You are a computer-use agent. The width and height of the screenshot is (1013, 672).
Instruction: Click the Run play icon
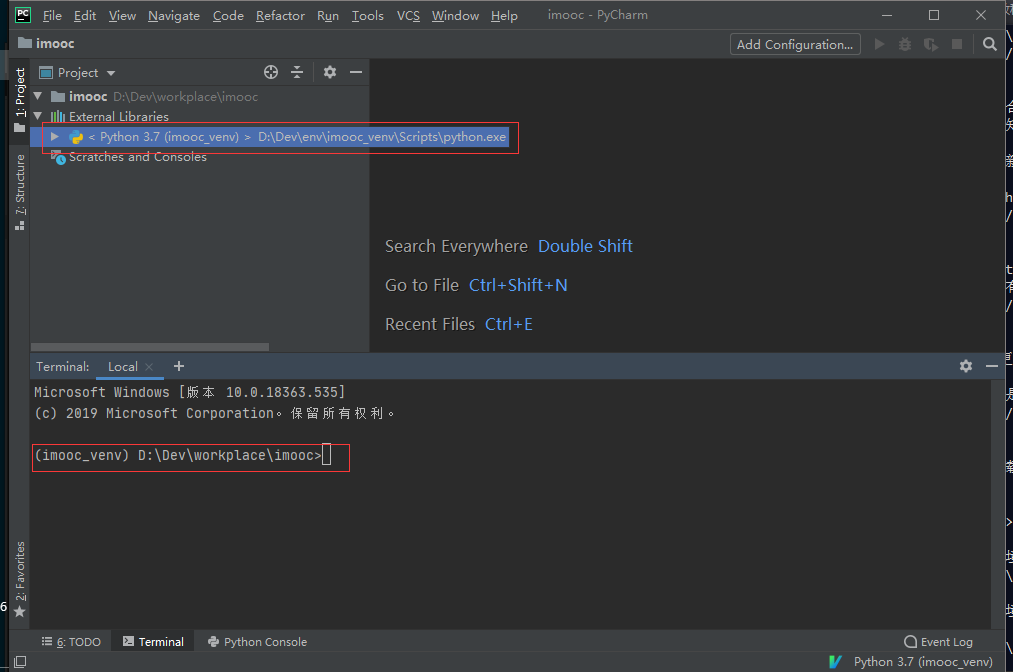(879, 44)
